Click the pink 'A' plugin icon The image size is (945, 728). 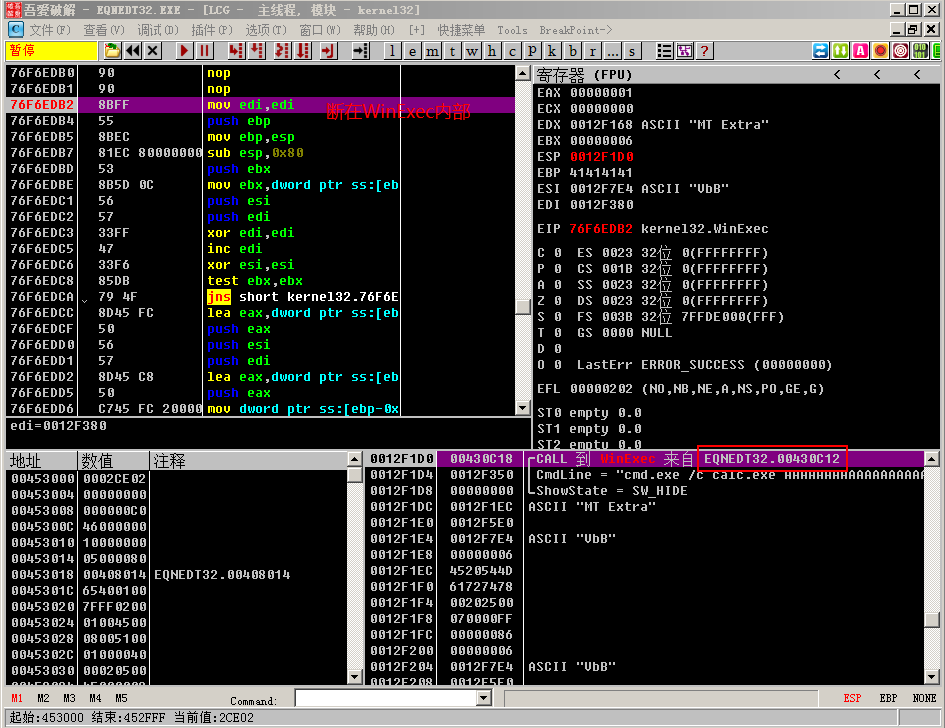click(x=861, y=51)
